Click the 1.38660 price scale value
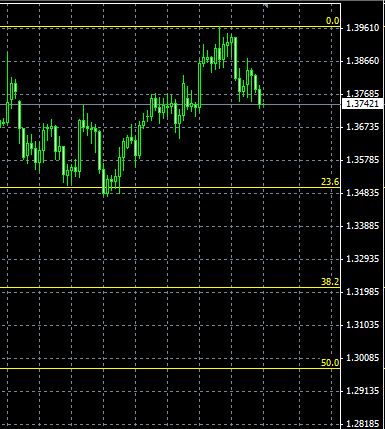The image size is (385, 429). pyautogui.click(x=363, y=61)
